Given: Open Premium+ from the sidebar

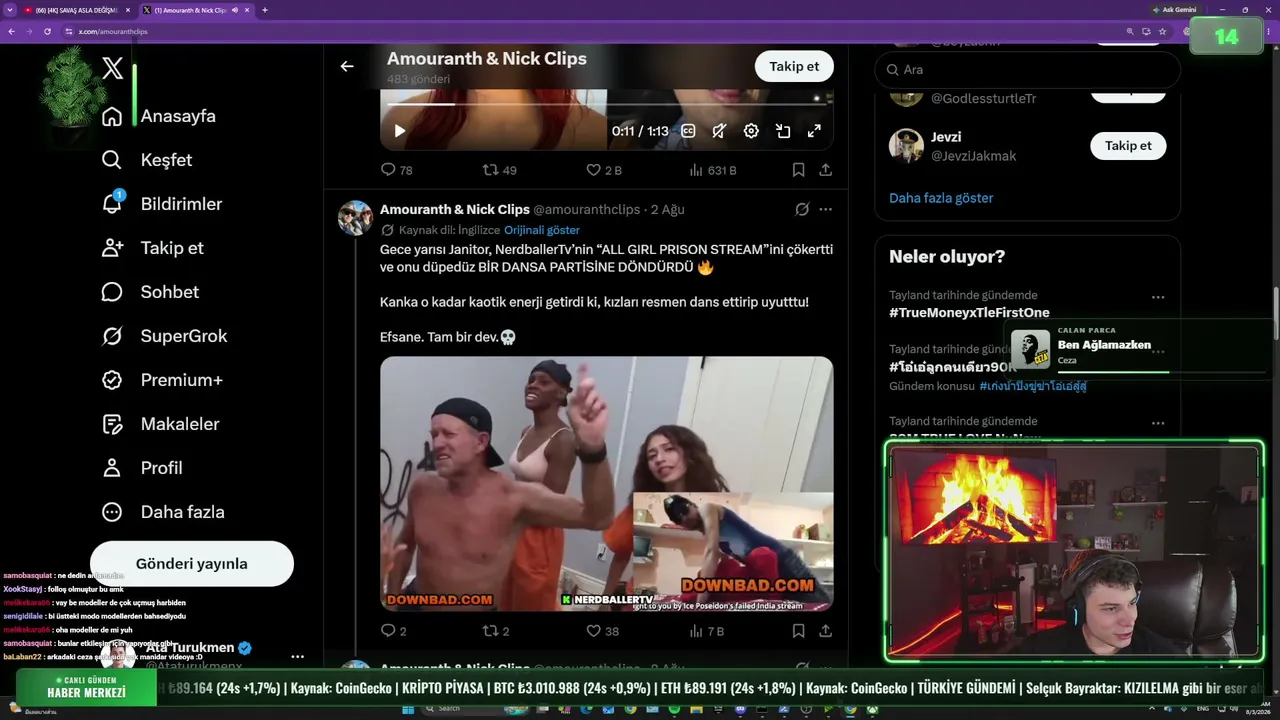Looking at the screenshot, I should 162,380.
